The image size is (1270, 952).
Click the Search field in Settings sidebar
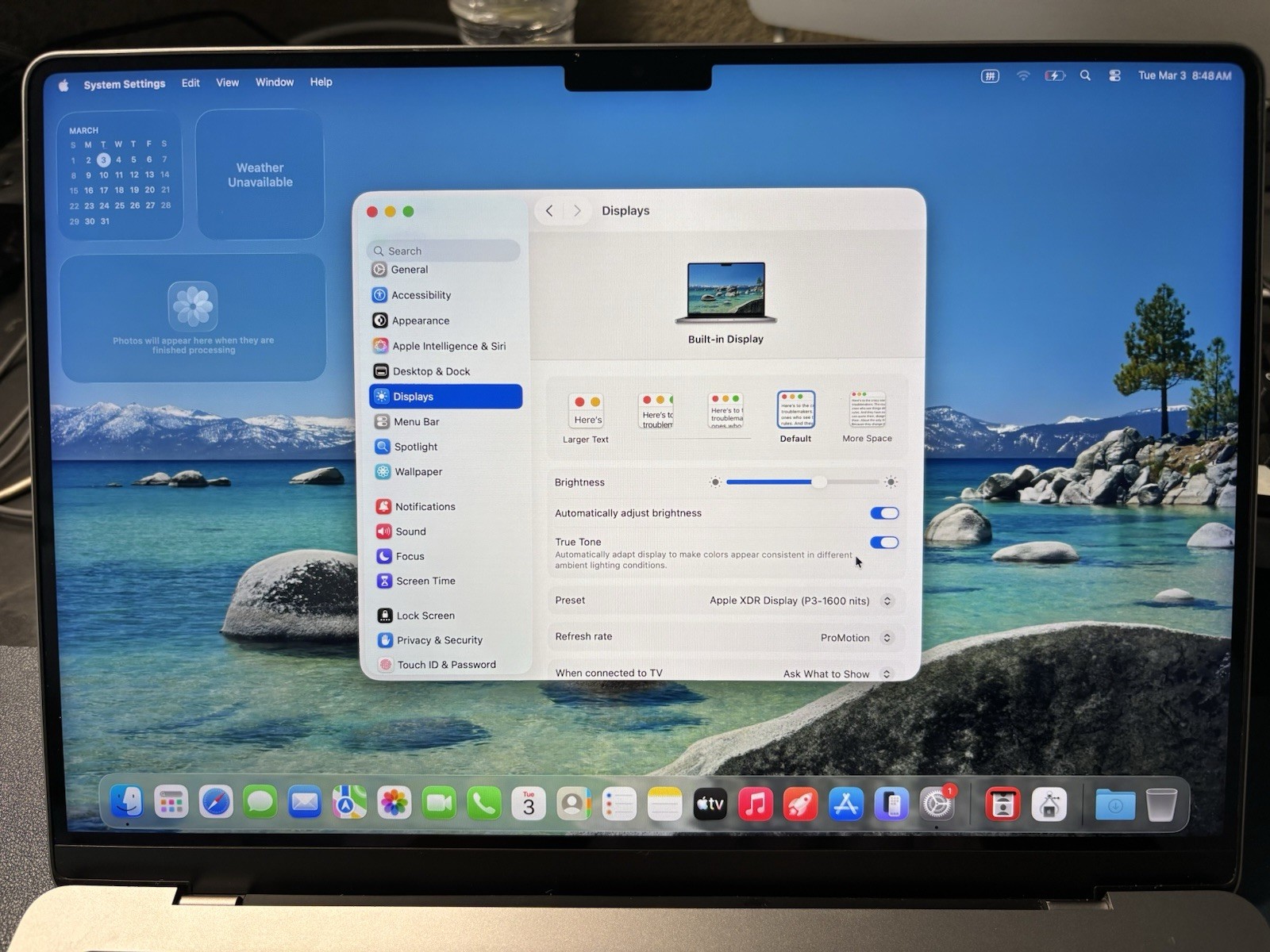444,251
